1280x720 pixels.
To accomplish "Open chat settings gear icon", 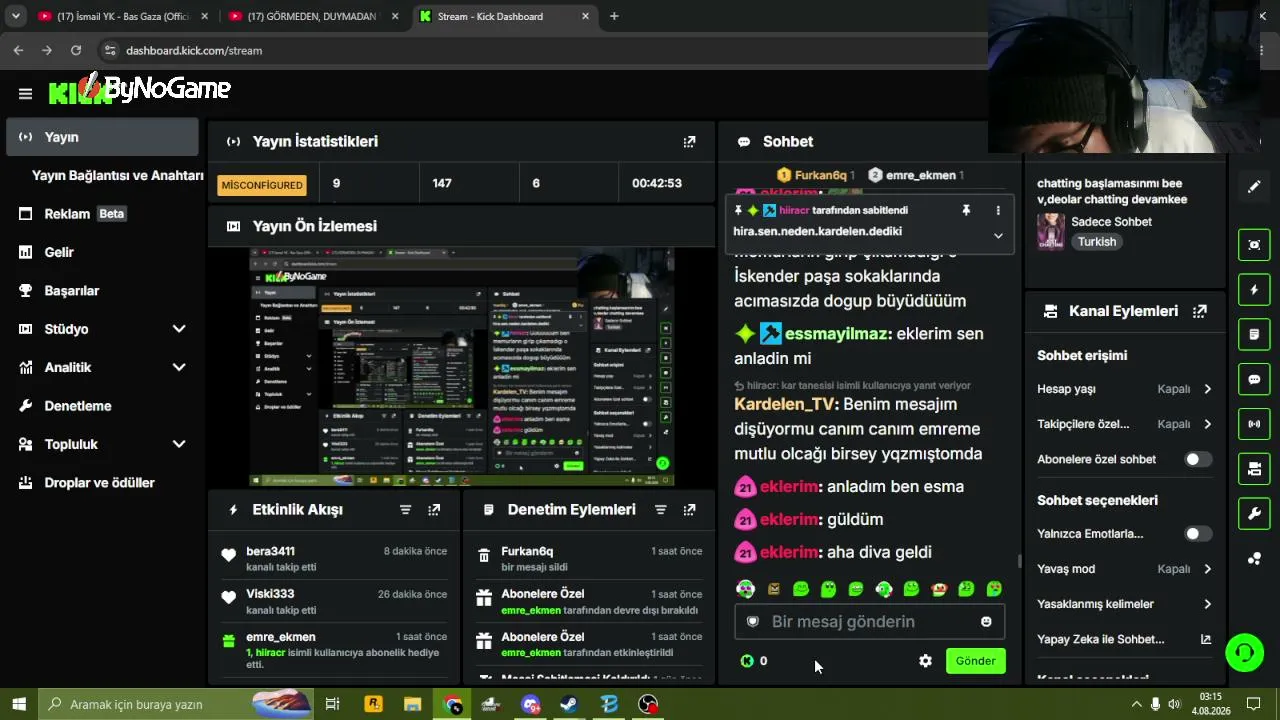I will 925,661.
